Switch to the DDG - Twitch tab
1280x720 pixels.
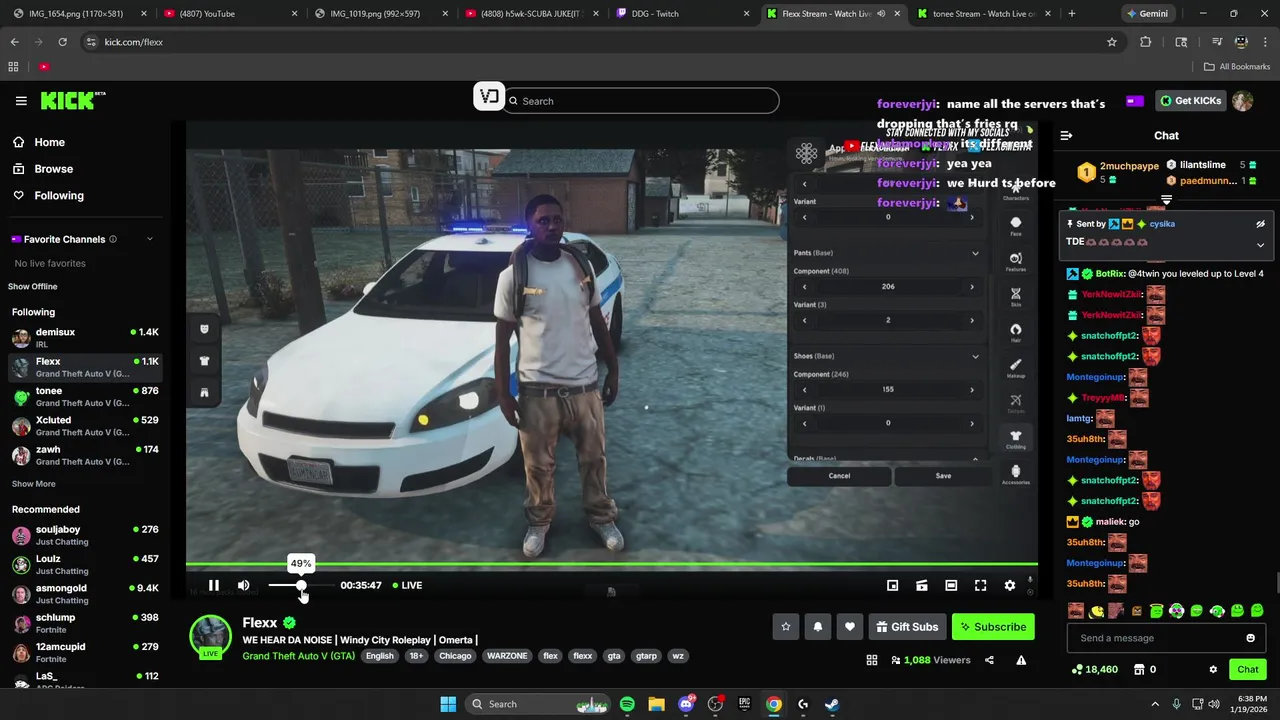682,14
